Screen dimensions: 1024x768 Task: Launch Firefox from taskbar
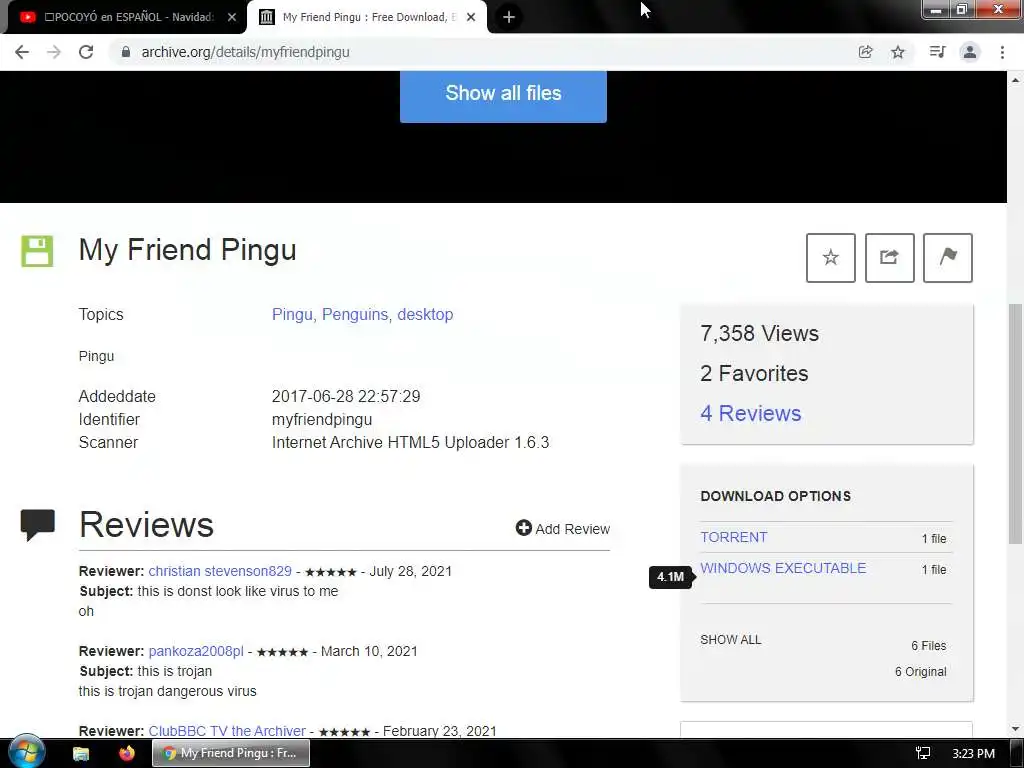127,754
